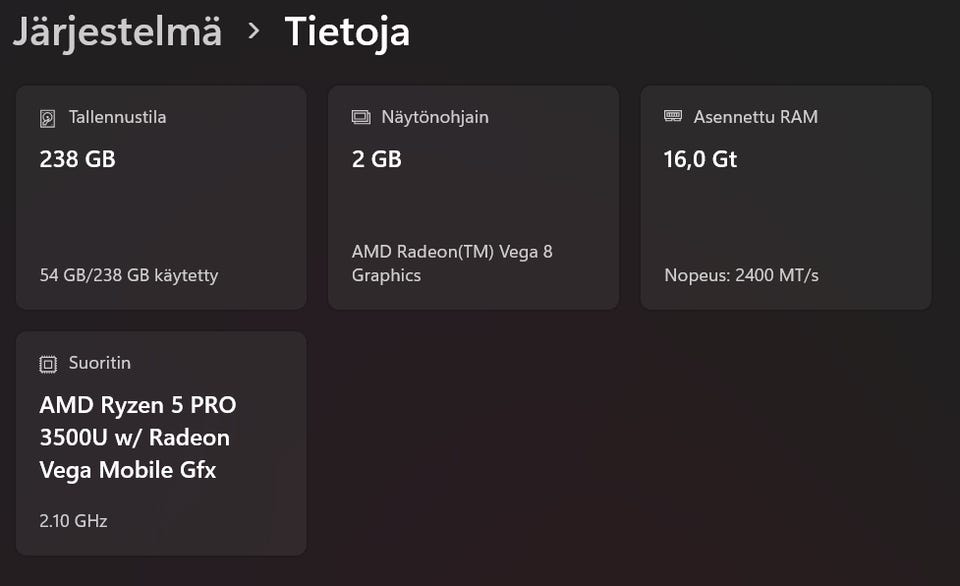The height and width of the screenshot is (586, 960).
Task: Click the Asennettu RAM memory icon
Action: 673,117
